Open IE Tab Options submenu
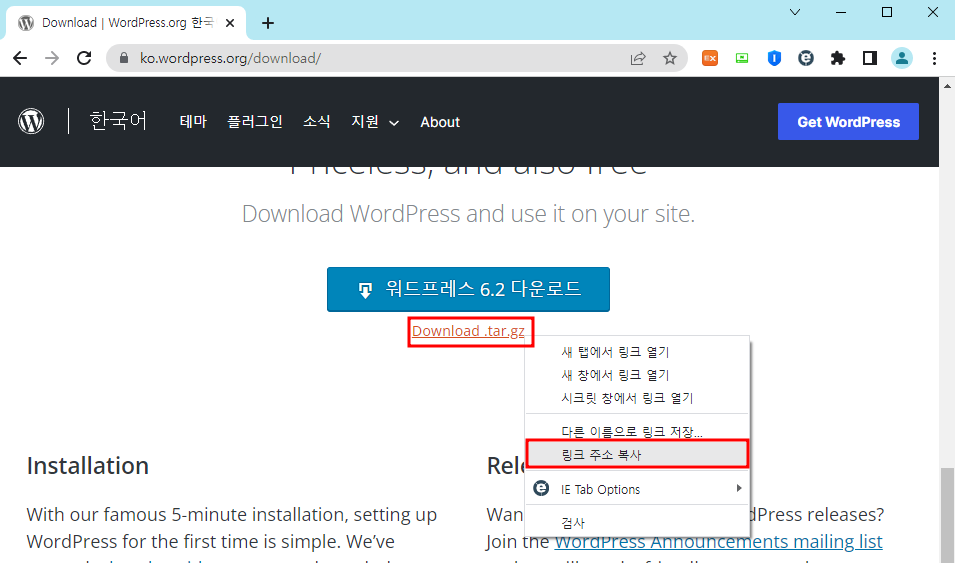 click(636, 489)
